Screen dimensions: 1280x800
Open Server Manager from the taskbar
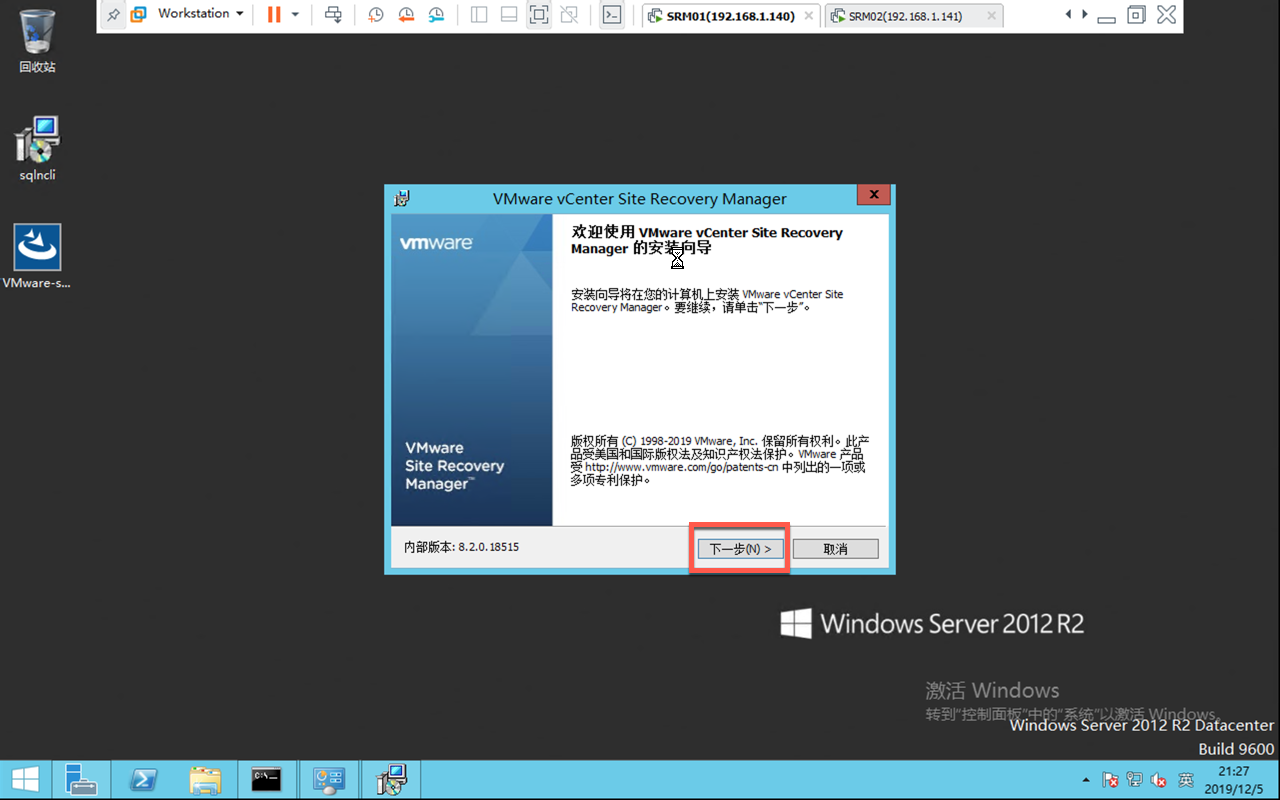tap(80, 780)
